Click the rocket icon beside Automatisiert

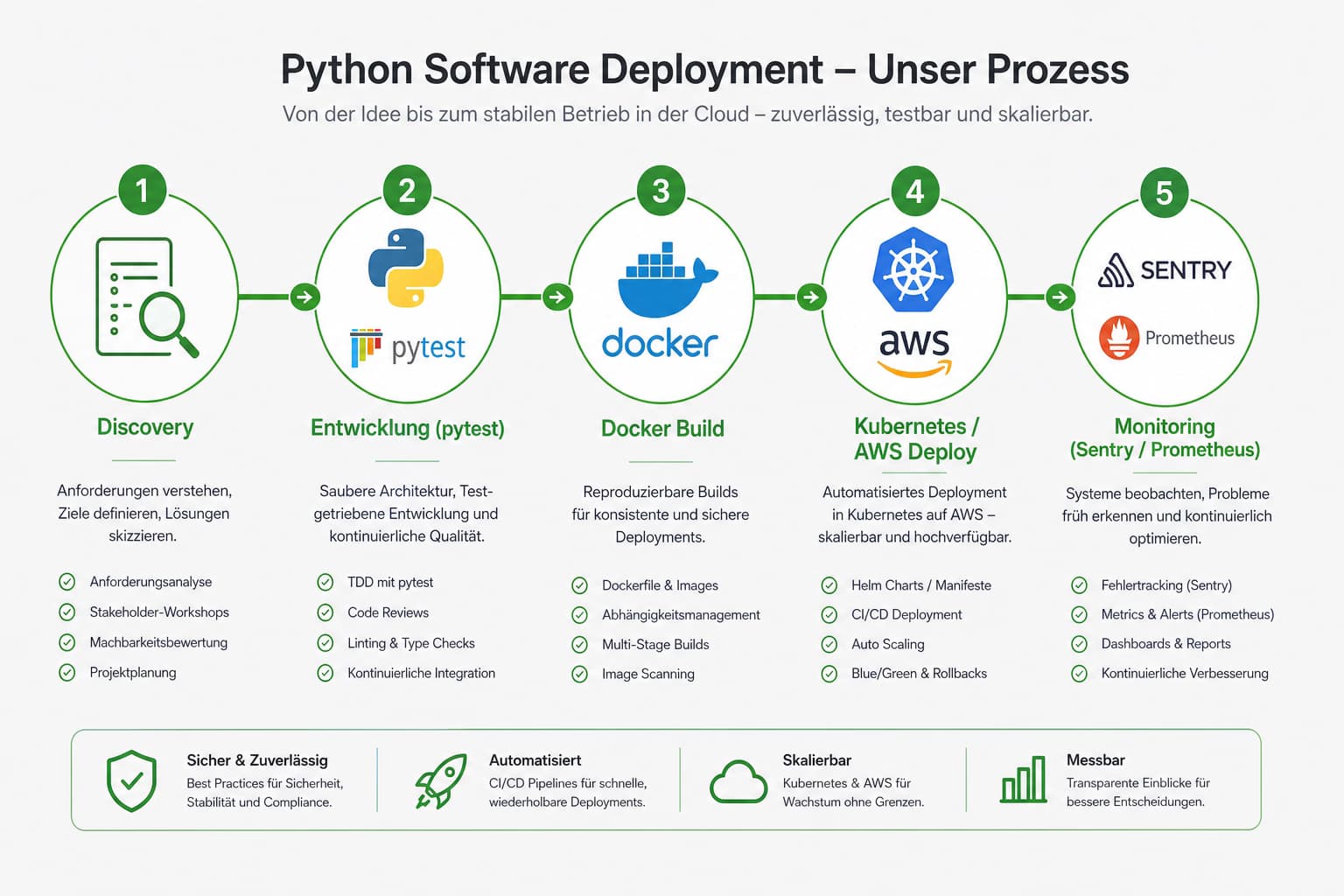(440, 780)
